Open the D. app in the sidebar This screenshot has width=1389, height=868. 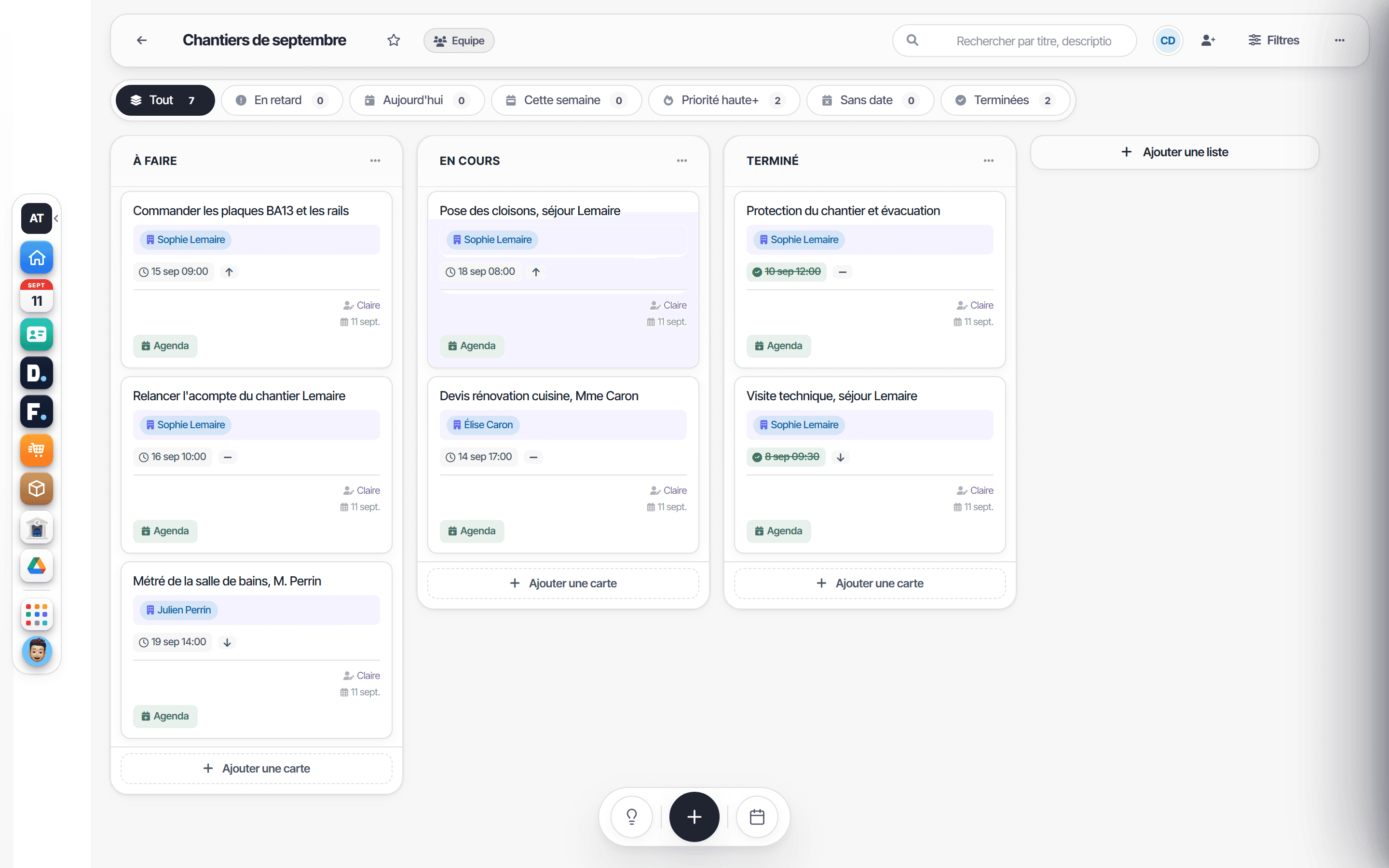[37, 373]
